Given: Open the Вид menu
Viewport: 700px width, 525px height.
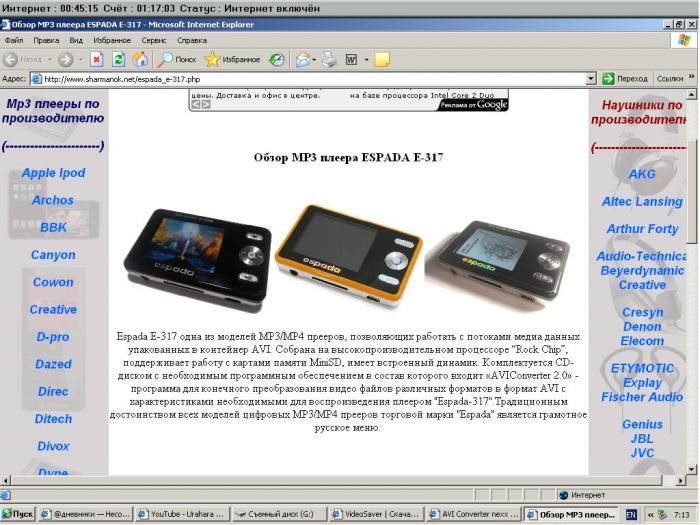Looking at the screenshot, I should 76,40.
